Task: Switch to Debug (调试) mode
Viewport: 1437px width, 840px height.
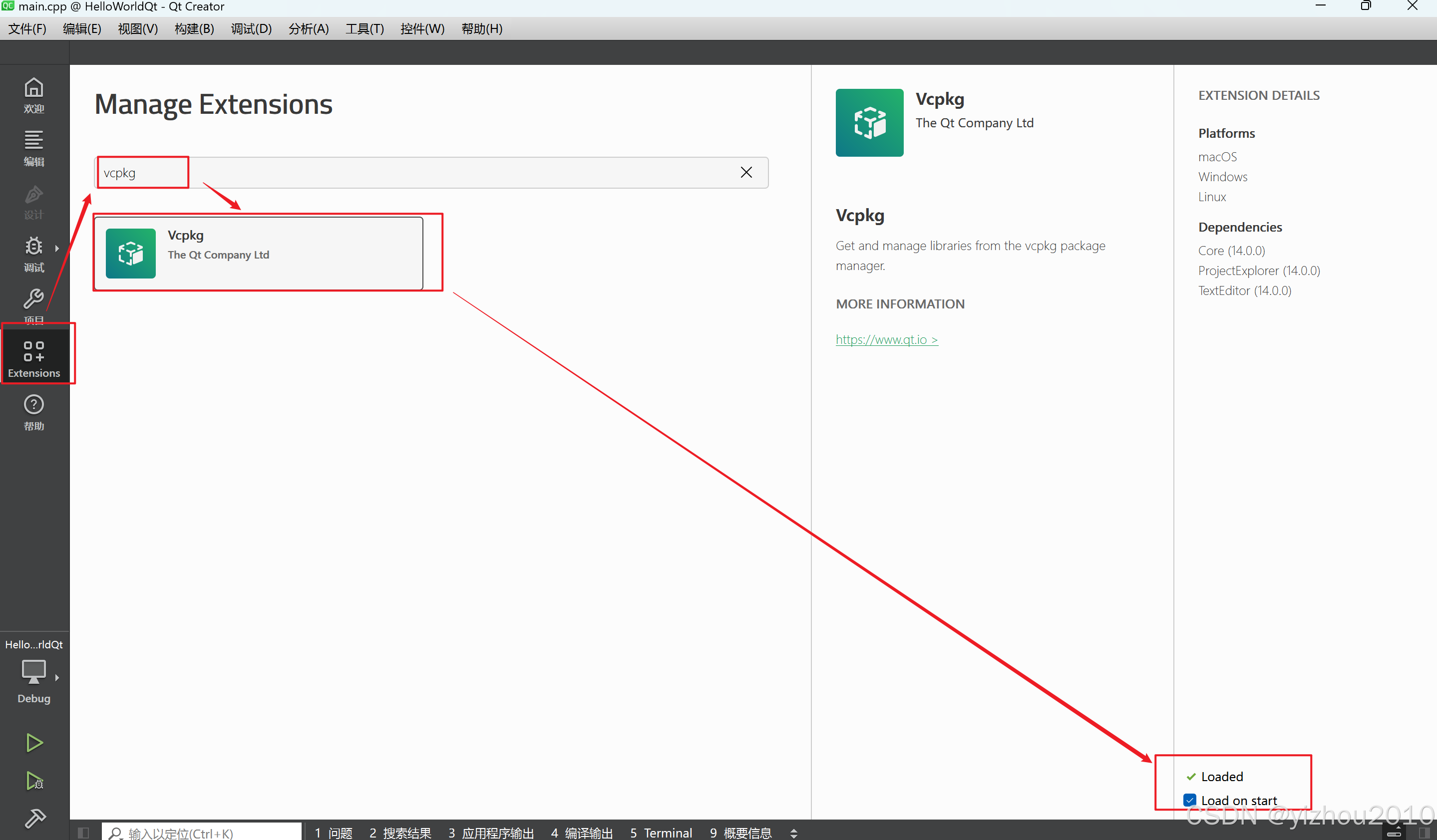Action: point(33,254)
